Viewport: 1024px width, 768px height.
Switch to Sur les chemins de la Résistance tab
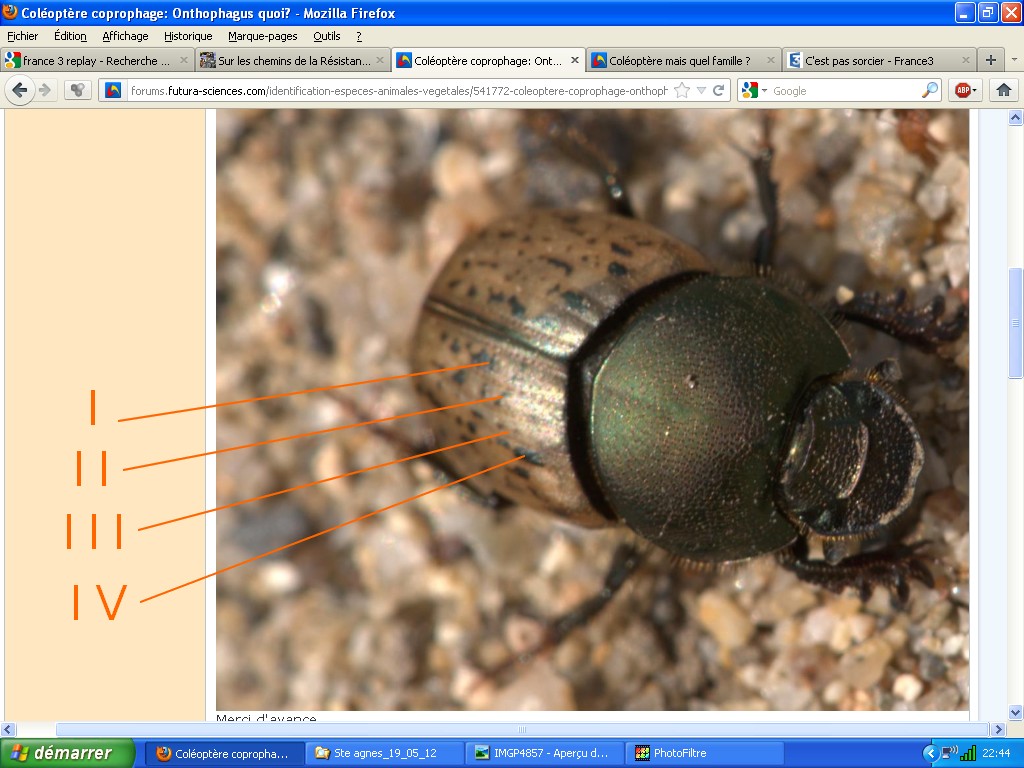click(293, 61)
